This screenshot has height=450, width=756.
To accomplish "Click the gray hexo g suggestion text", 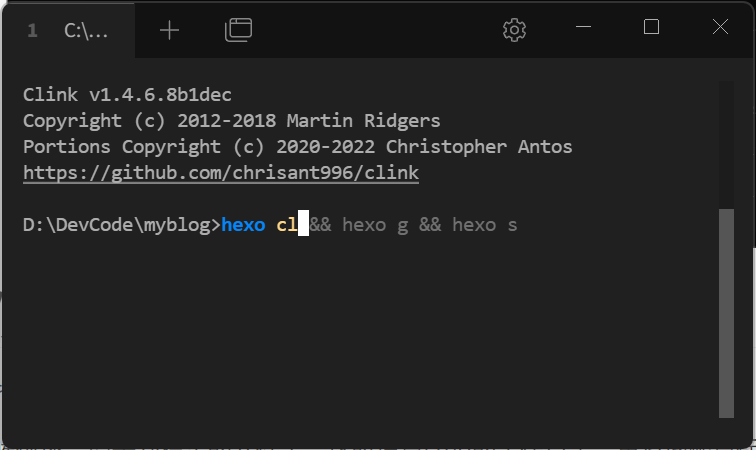I will (375, 225).
